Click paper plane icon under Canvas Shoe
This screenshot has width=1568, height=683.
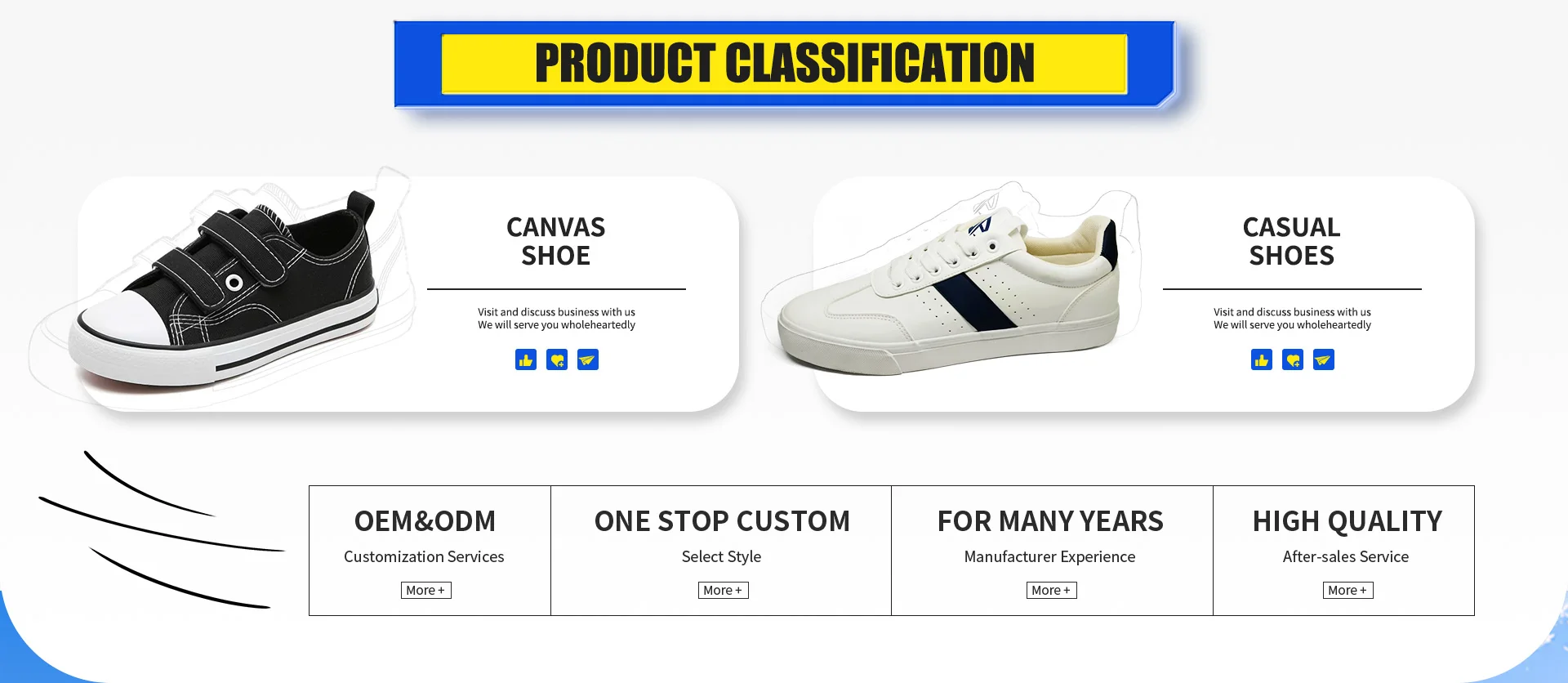(588, 359)
